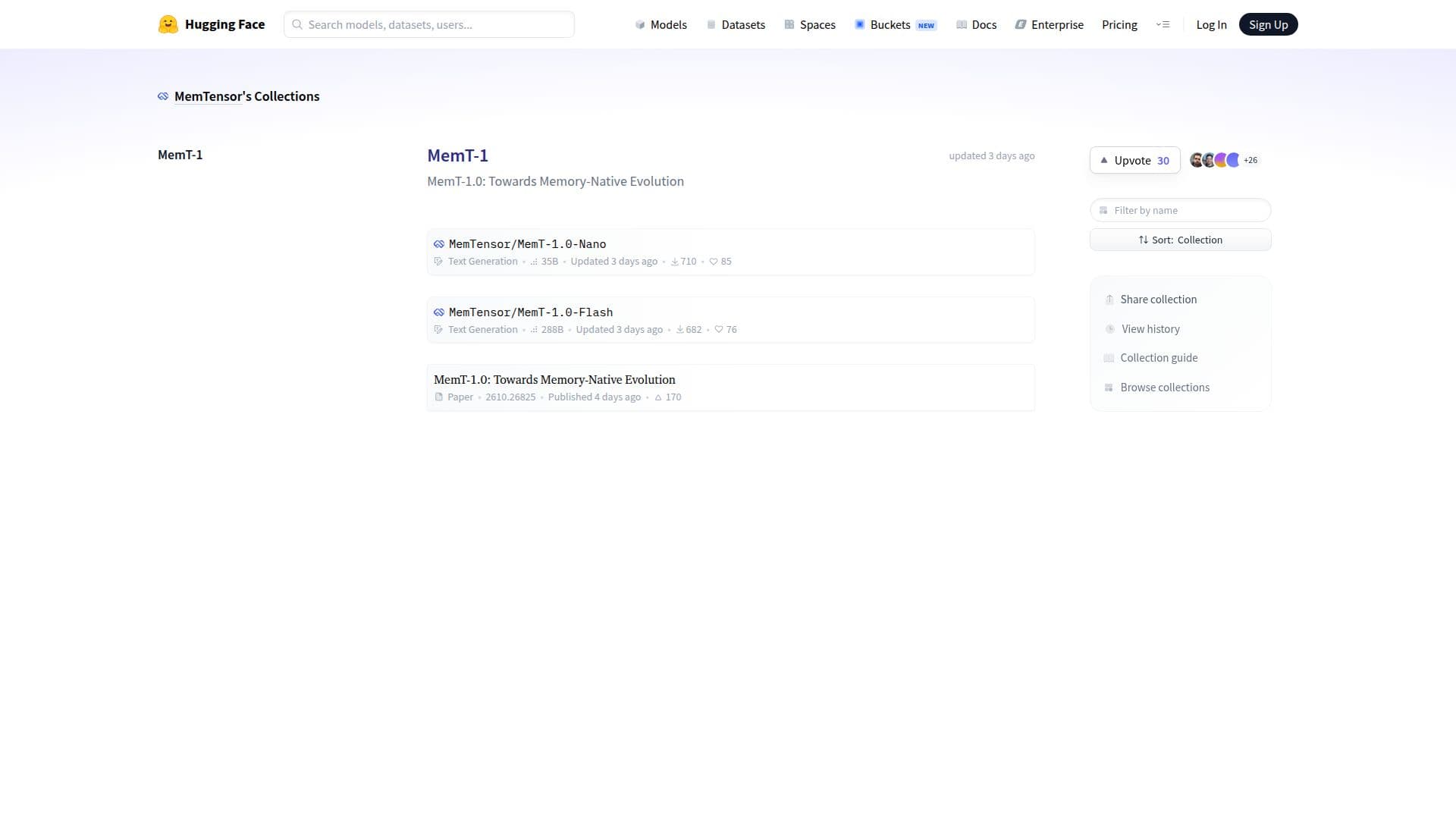Click the Hugging Face emoji logo
The image size is (1456, 819).
[x=168, y=24]
